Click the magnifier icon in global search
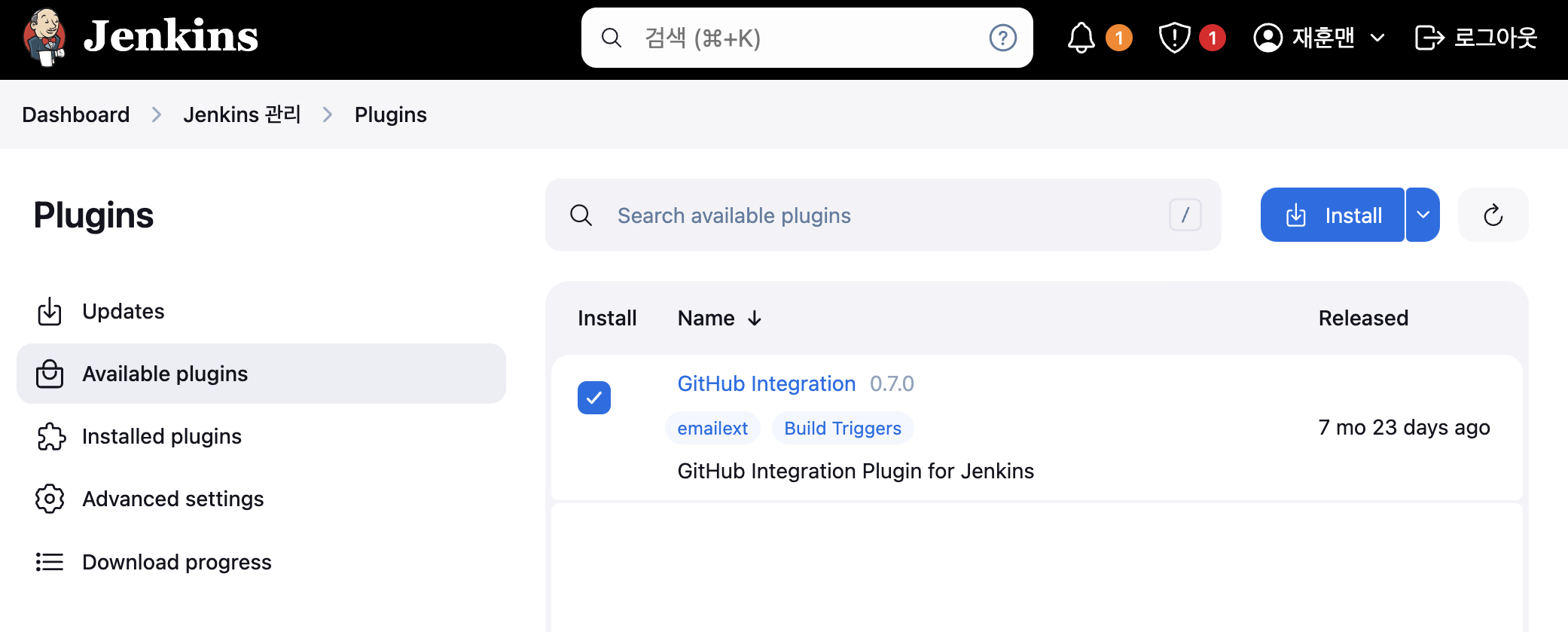The image size is (1568, 632). [x=612, y=38]
